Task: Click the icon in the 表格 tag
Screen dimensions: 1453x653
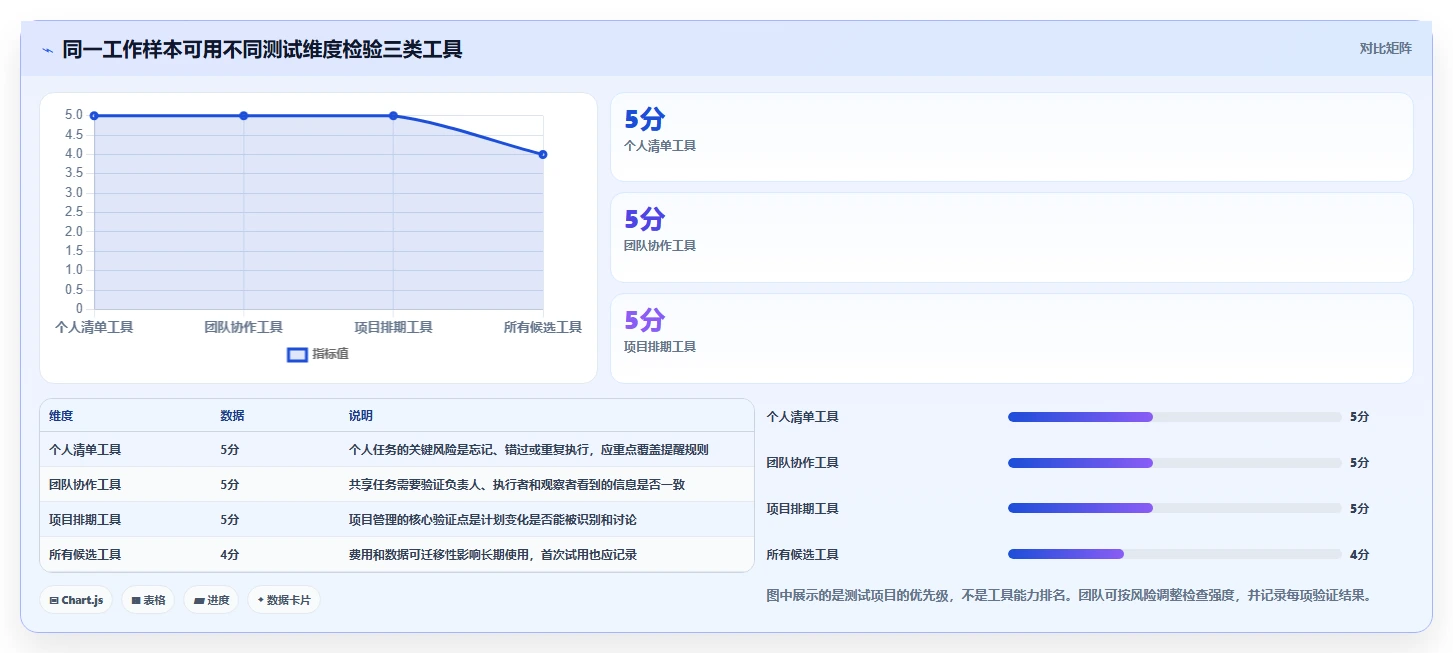Action: (x=136, y=600)
